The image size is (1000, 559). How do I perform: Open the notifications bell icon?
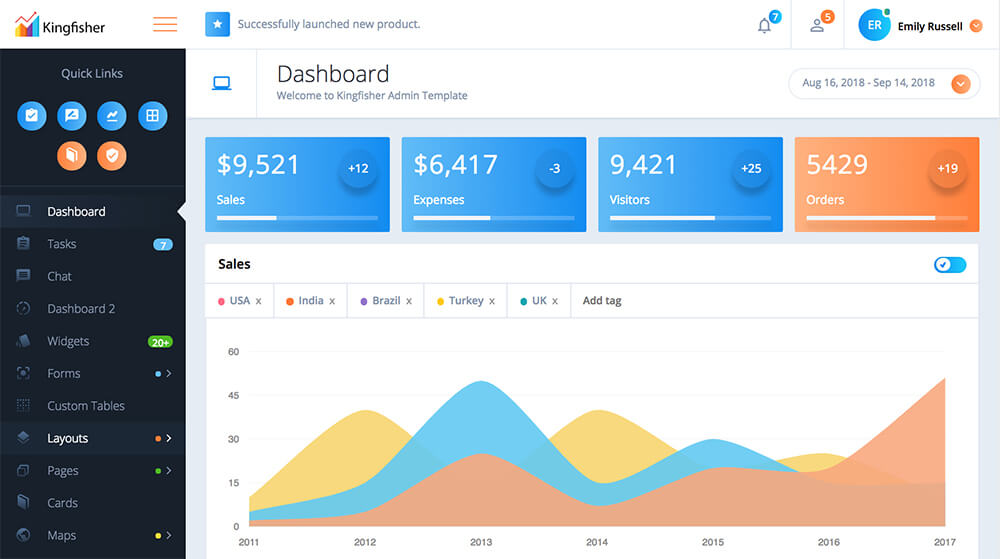pyautogui.click(x=765, y=26)
